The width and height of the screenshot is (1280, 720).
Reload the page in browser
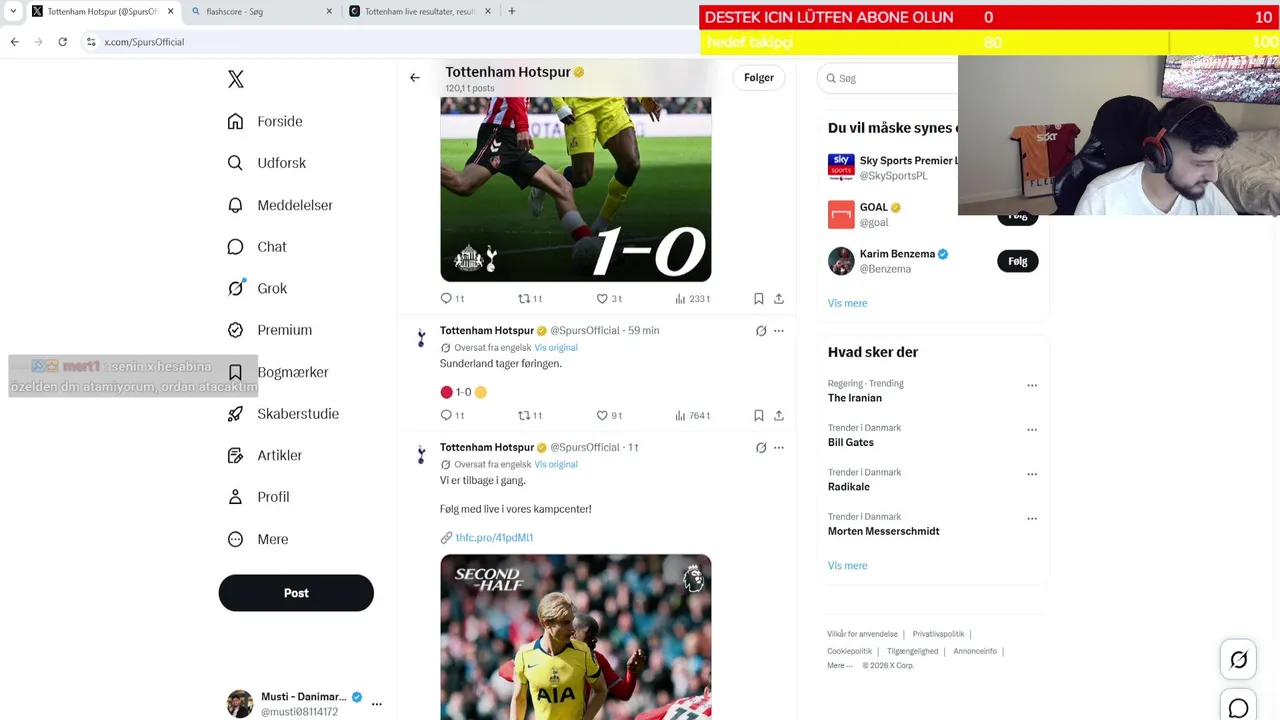pyautogui.click(x=62, y=42)
